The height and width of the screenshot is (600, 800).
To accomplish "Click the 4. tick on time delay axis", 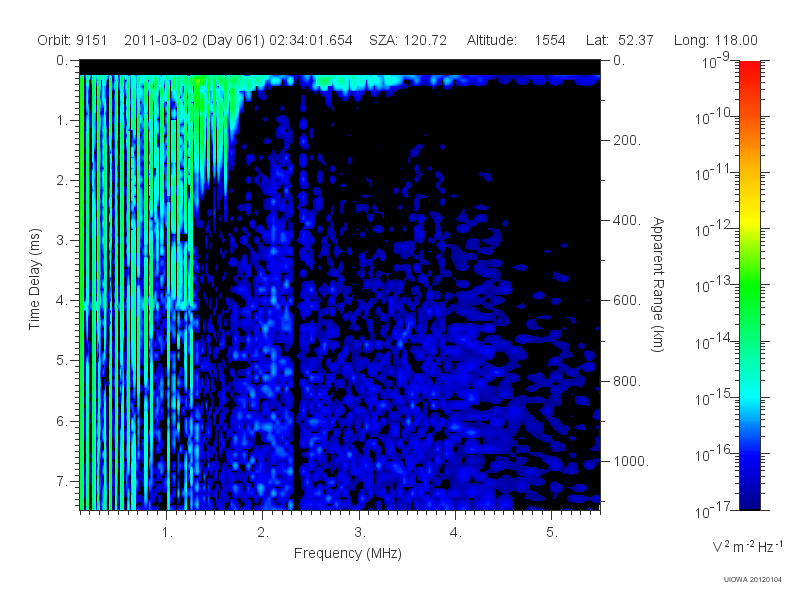I will point(62,301).
